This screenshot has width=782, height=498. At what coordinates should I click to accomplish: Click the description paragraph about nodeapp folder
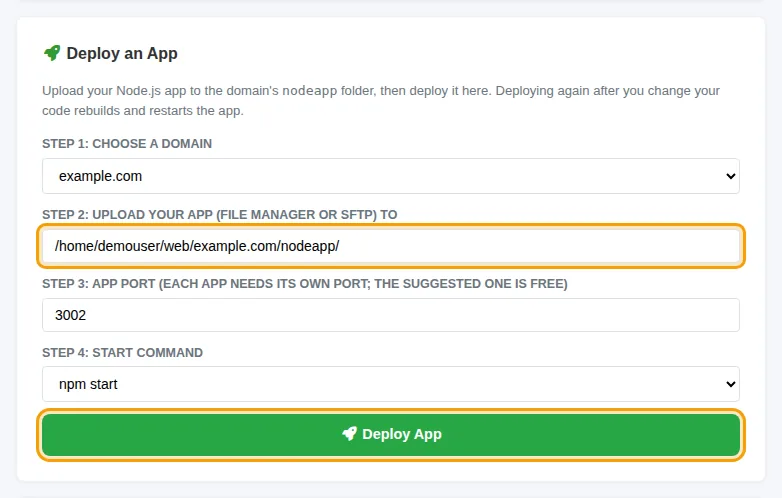pyautogui.click(x=381, y=101)
